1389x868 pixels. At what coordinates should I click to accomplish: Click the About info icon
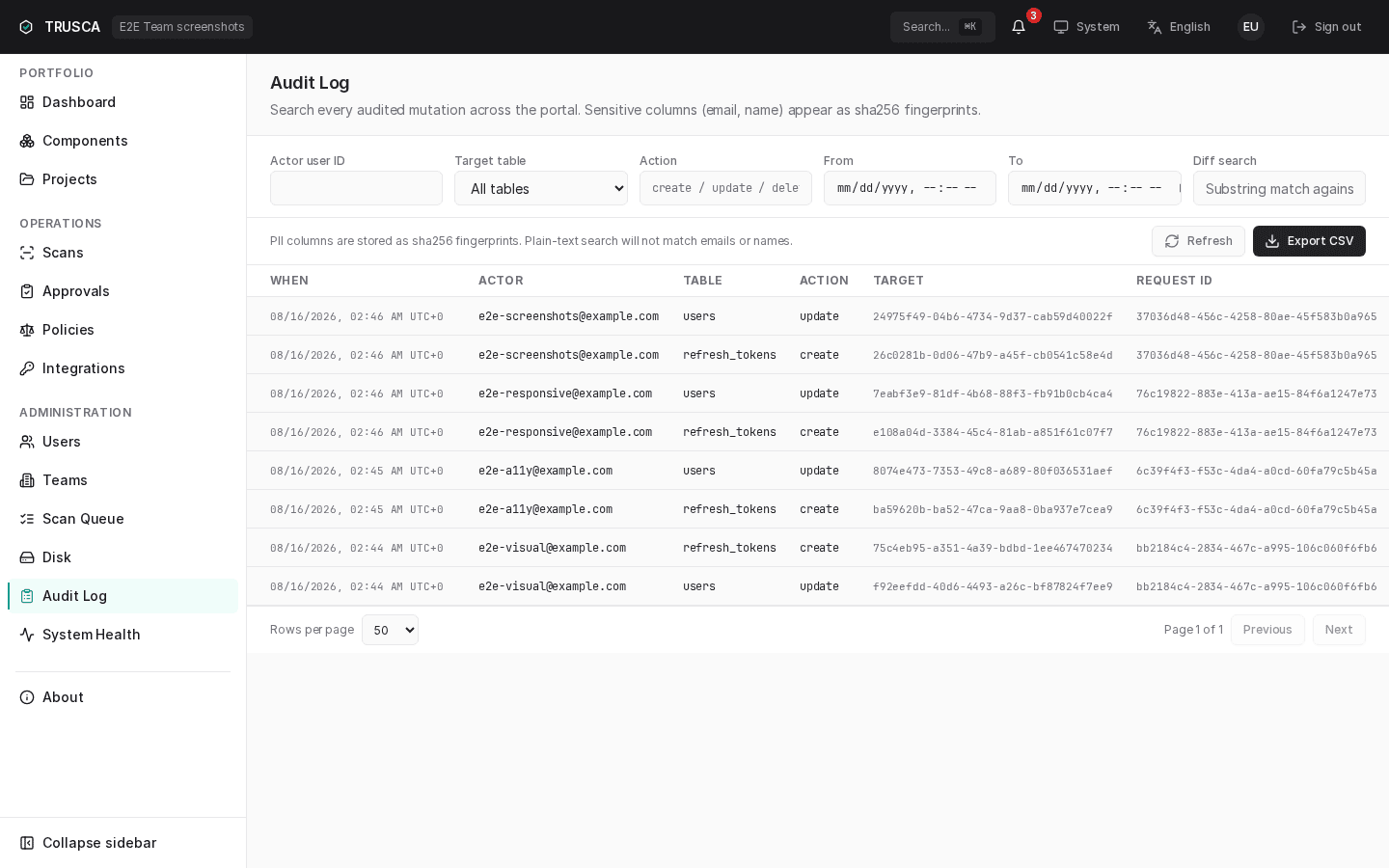point(27,697)
